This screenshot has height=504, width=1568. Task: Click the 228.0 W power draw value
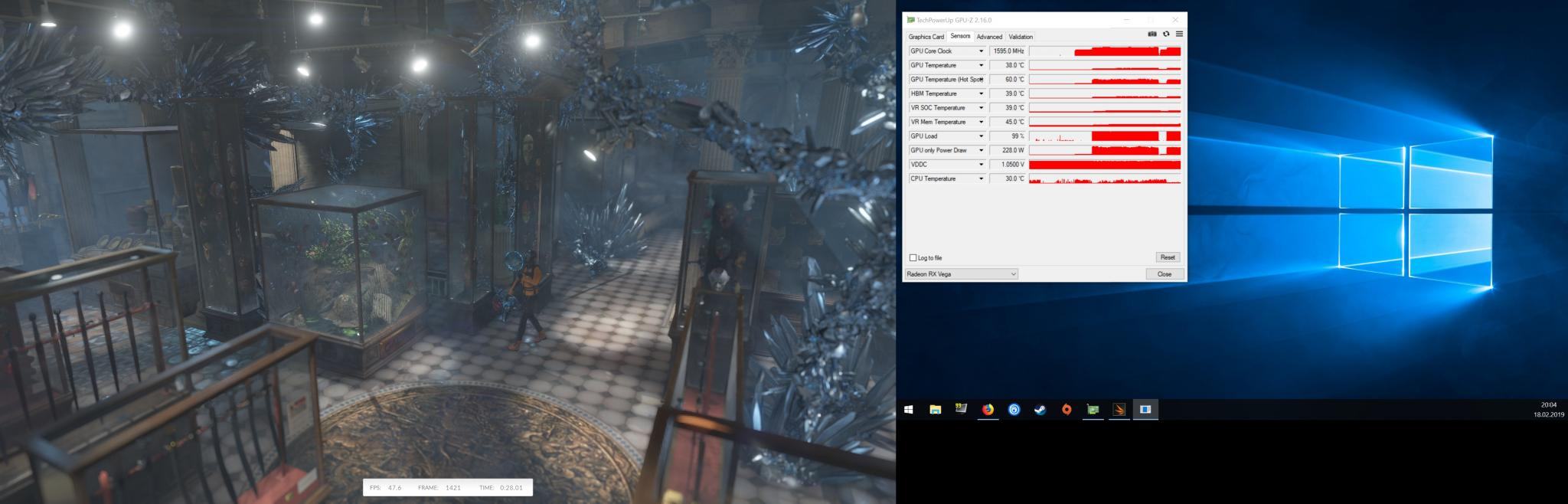click(1008, 151)
